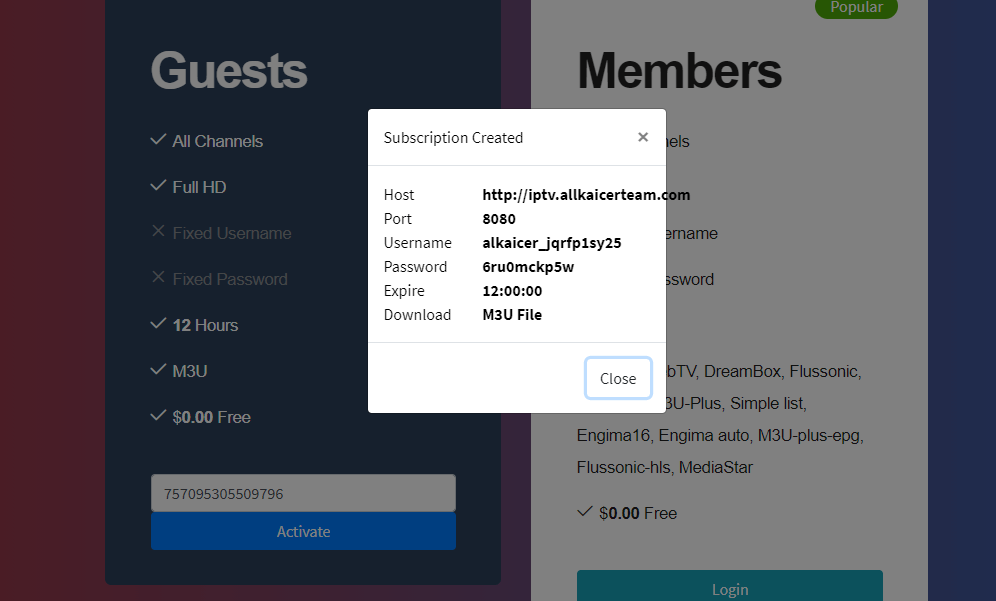Click the activation code input field
996x601 pixels.
[x=303, y=493]
